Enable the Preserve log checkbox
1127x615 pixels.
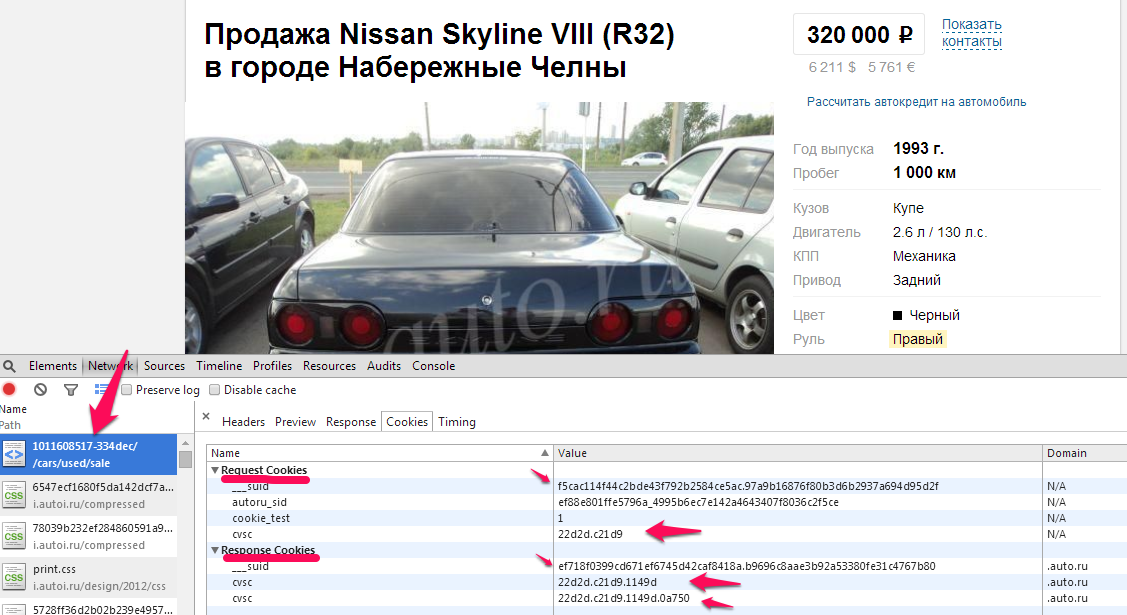[x=126, y=389]
